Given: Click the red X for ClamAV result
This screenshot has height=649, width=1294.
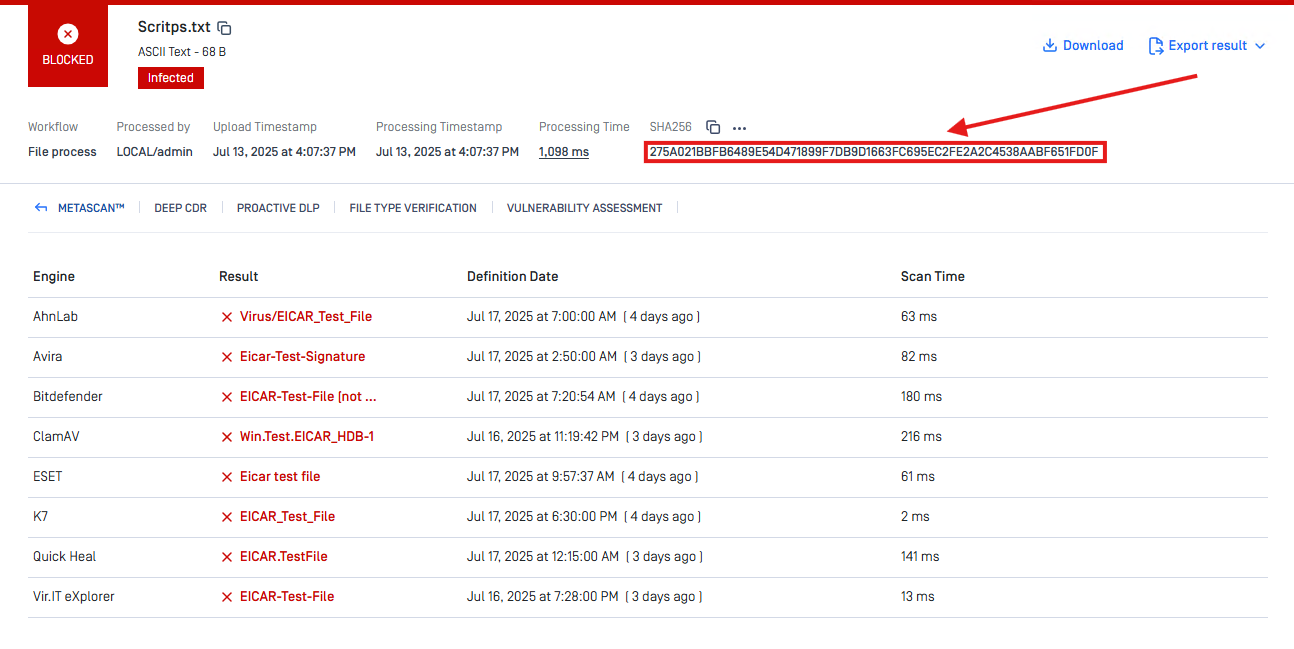Looking at the screenshot, I should 227,437.
